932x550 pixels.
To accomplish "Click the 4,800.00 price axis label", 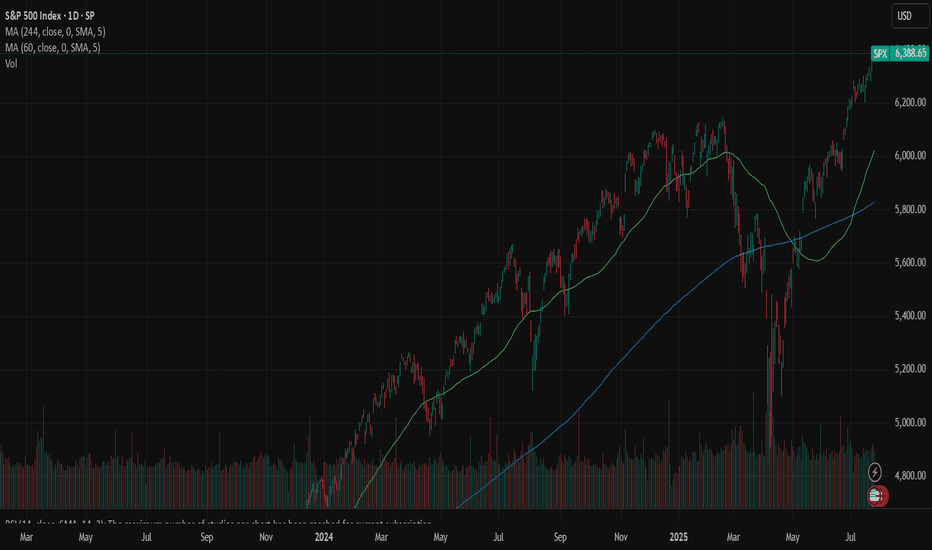I will click(x=910, y=476).
